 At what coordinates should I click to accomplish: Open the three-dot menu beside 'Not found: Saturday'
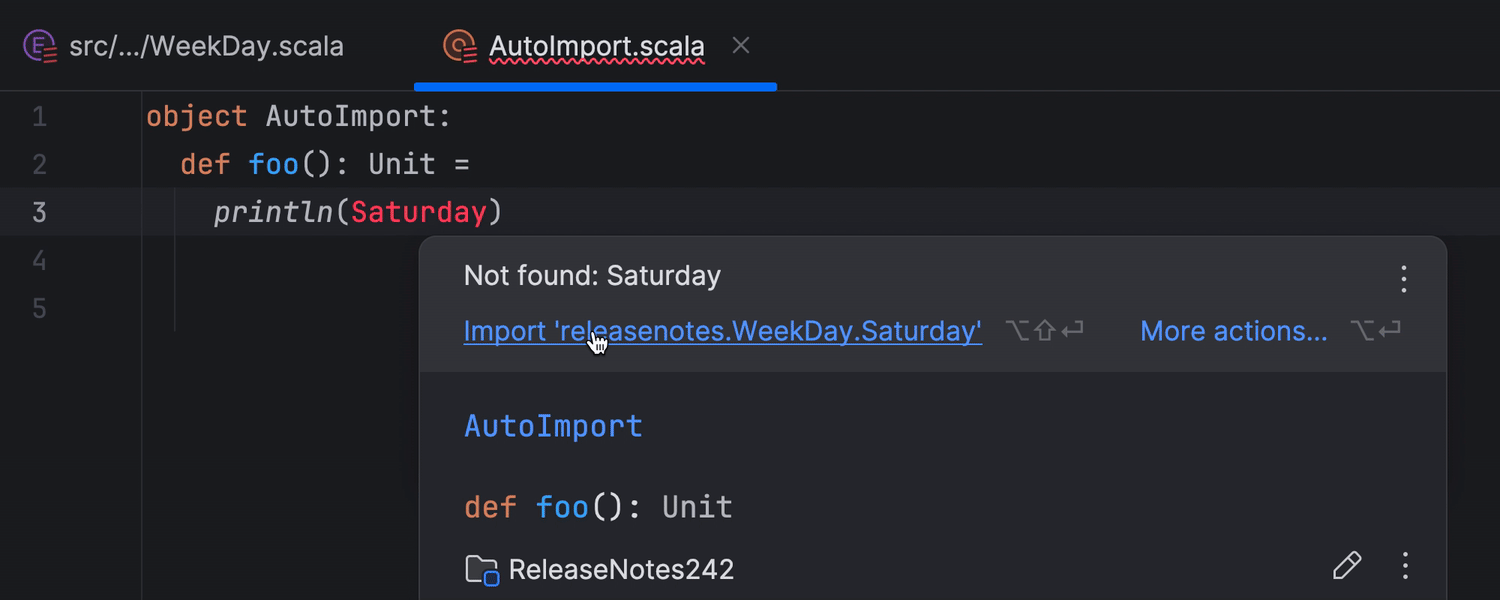[1404, 279]
